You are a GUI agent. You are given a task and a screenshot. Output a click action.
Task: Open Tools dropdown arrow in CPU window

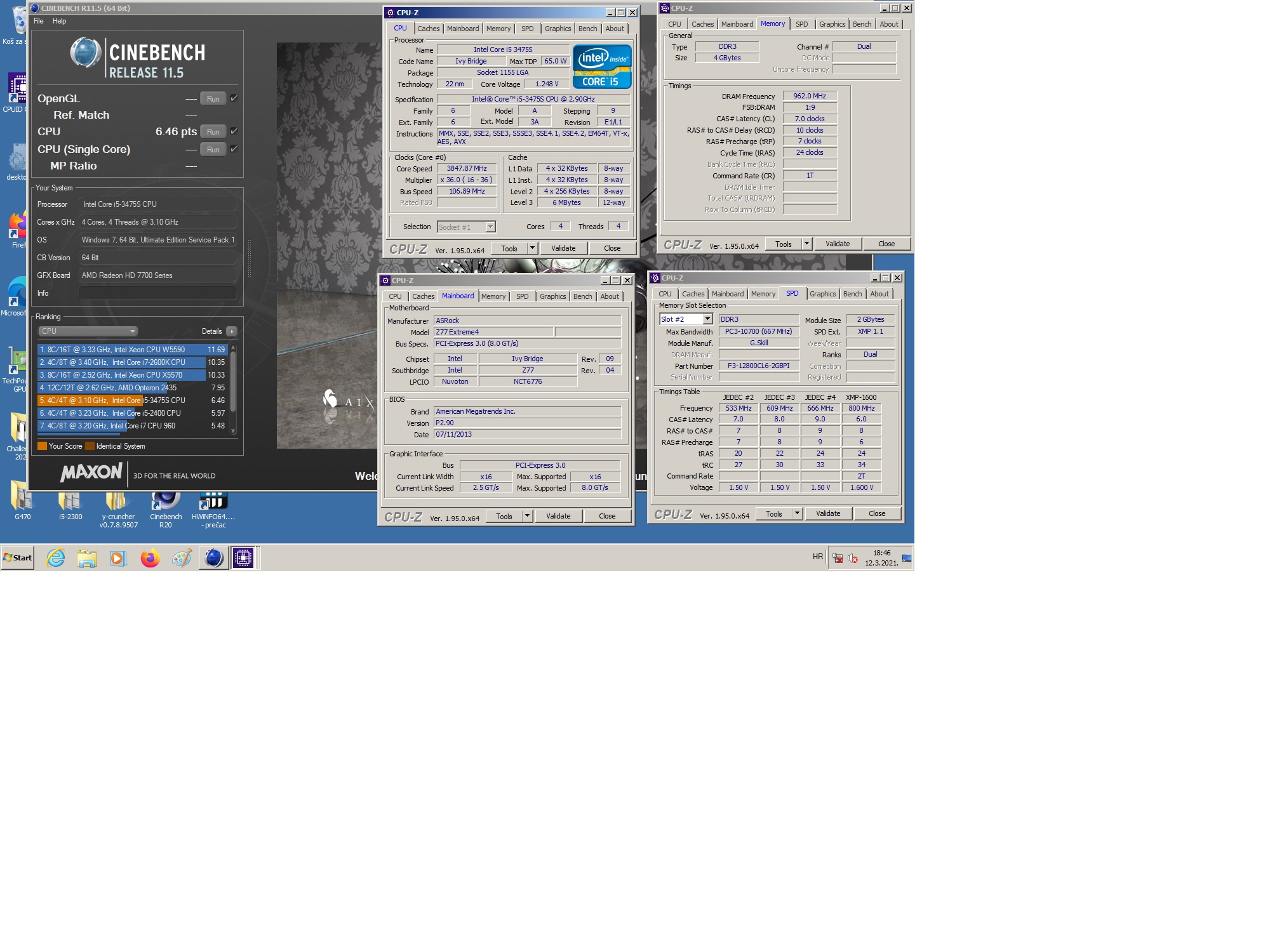click(x=532, y=248)
